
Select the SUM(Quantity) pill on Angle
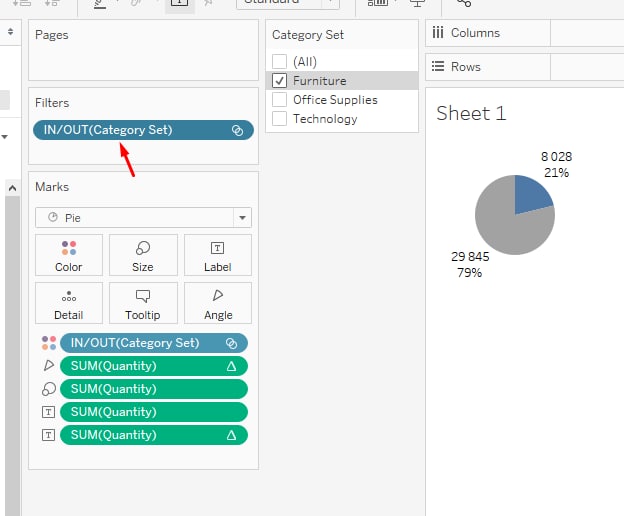(x=154, y=366)
